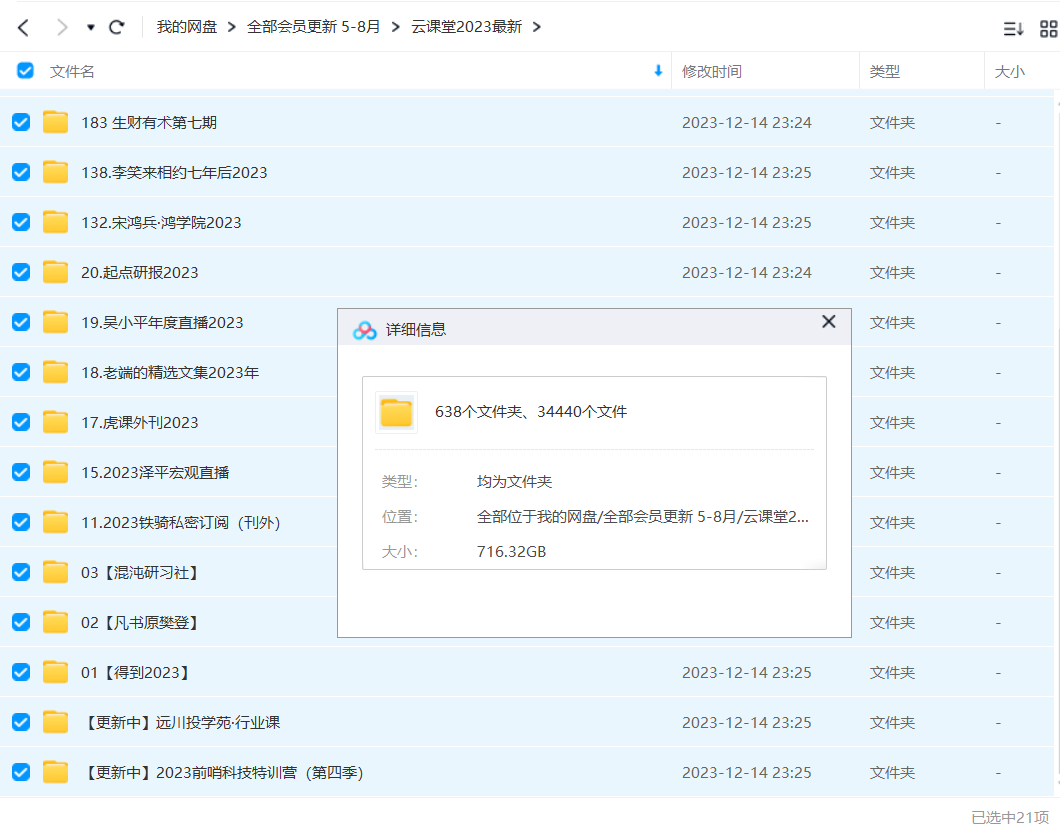Uncheck the 20.起点研报2023 folder checkbox

21,272
